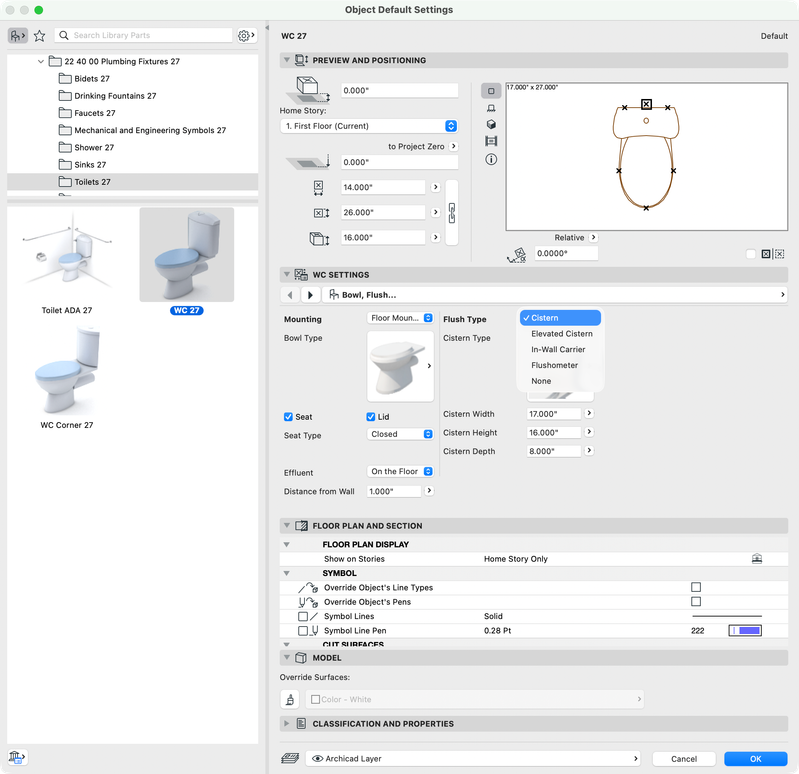Choose In-Wall Carrier flush type
Screen dimensions: 799x774
558,350
